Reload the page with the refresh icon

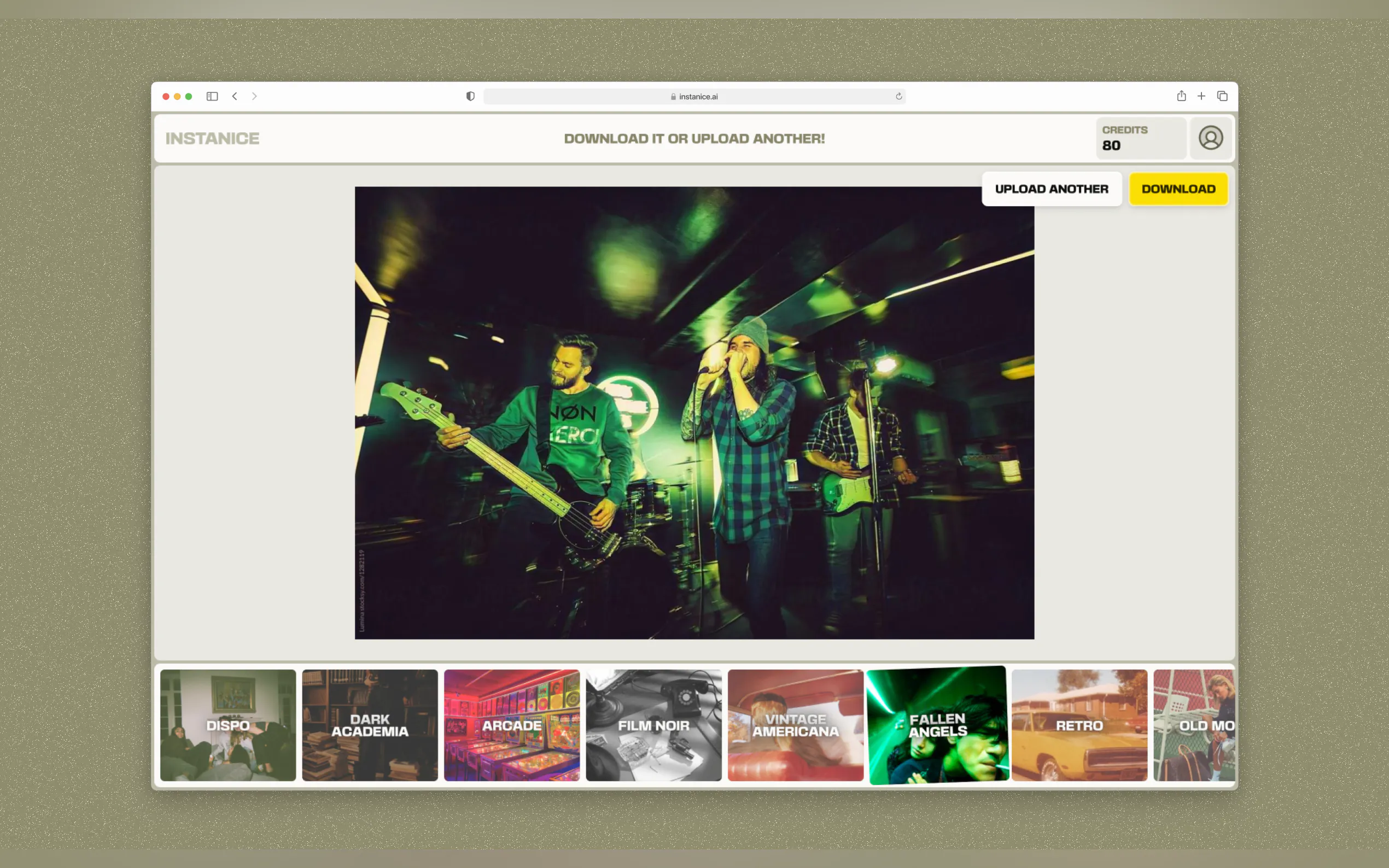click(x=898, y=96)
